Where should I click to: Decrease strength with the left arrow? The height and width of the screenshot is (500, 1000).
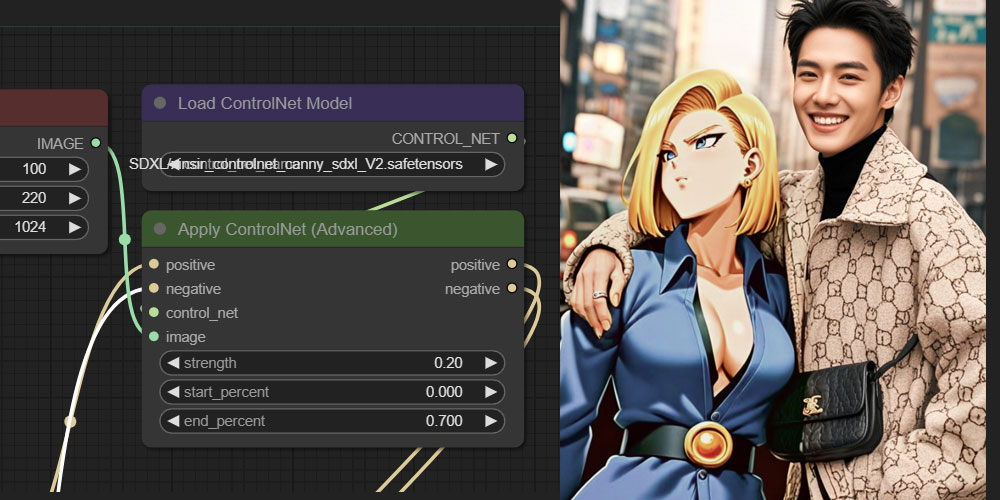(x=173, y=363)
